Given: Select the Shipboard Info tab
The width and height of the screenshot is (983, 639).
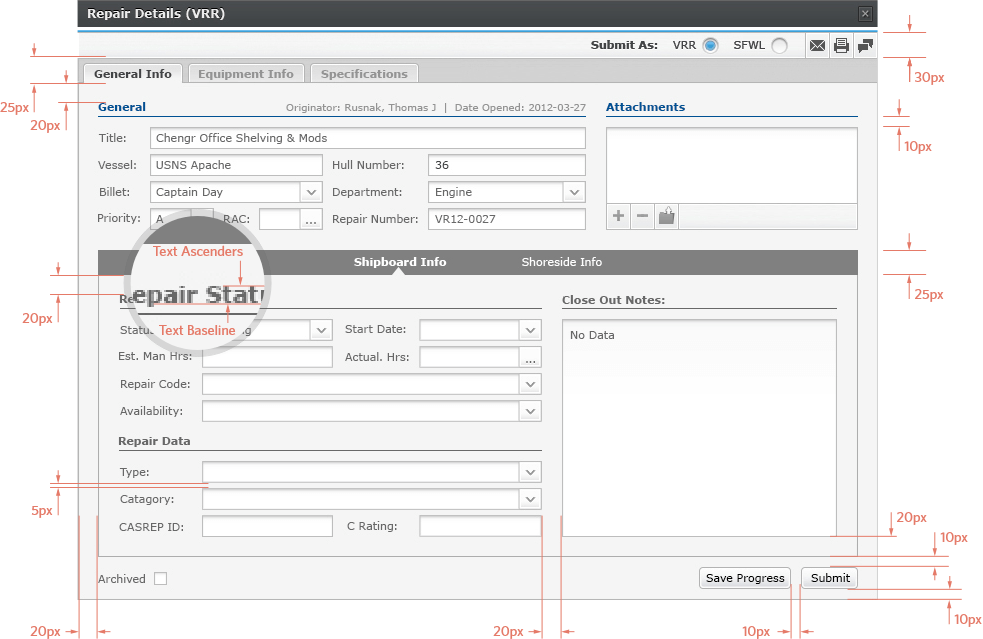Looking at the screenshot, I should click(x=400, y=262).
